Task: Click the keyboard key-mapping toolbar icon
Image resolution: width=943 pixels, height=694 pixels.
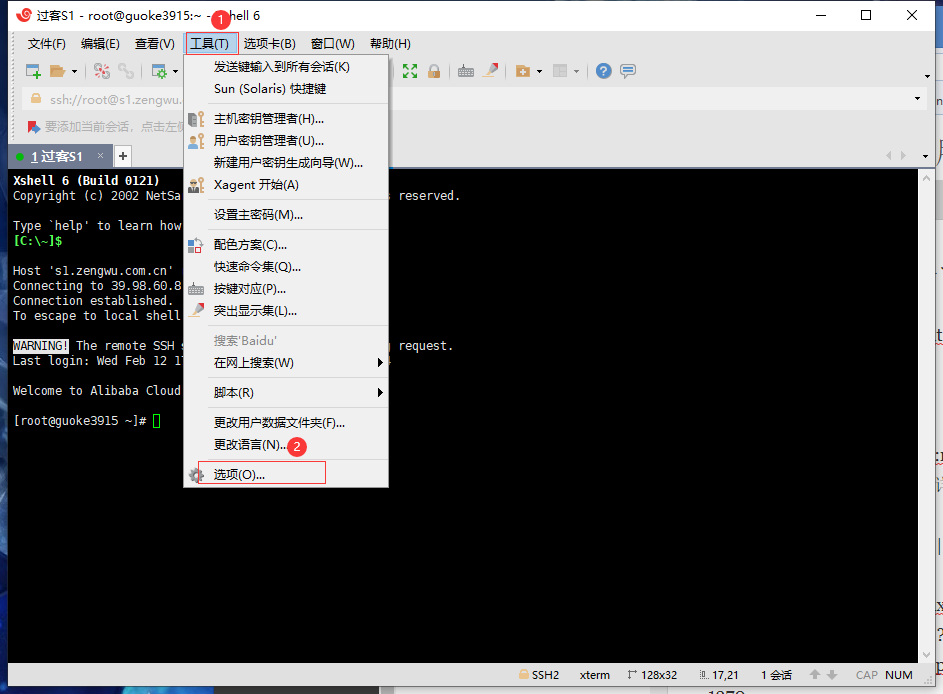Action: (x=466, y=71)
